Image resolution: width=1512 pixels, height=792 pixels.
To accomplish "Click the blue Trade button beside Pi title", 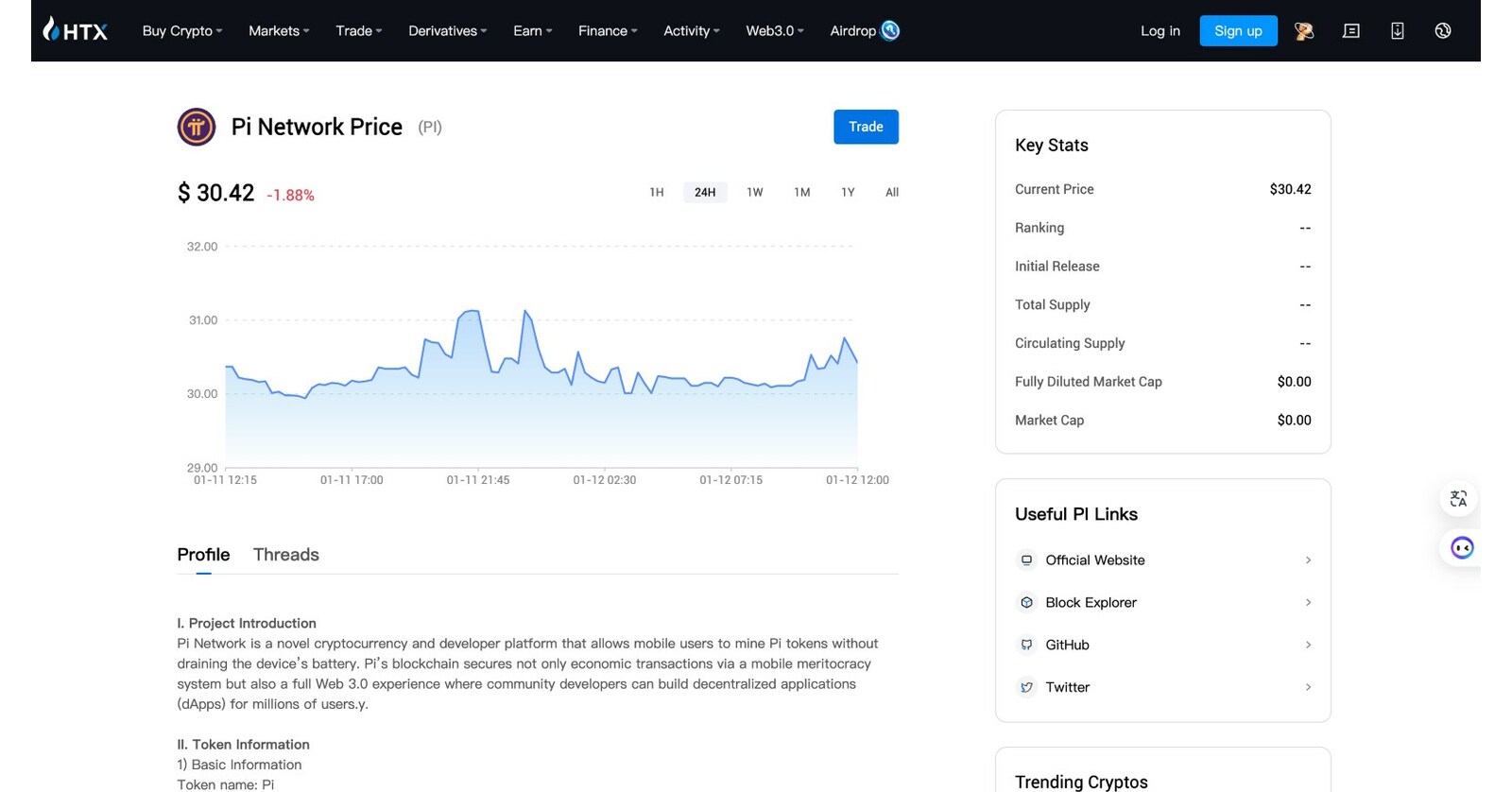I will point(866,127).
